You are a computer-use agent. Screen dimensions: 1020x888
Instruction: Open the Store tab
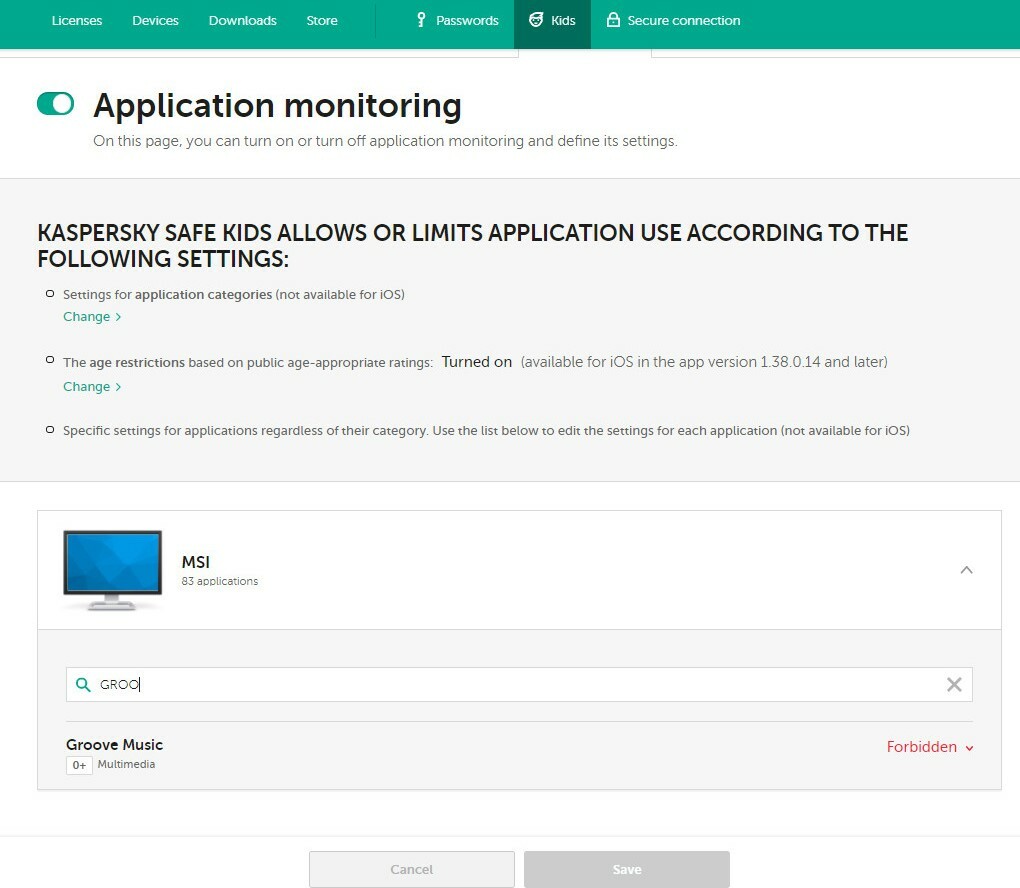pyautogui.click(x=322, y=21)
